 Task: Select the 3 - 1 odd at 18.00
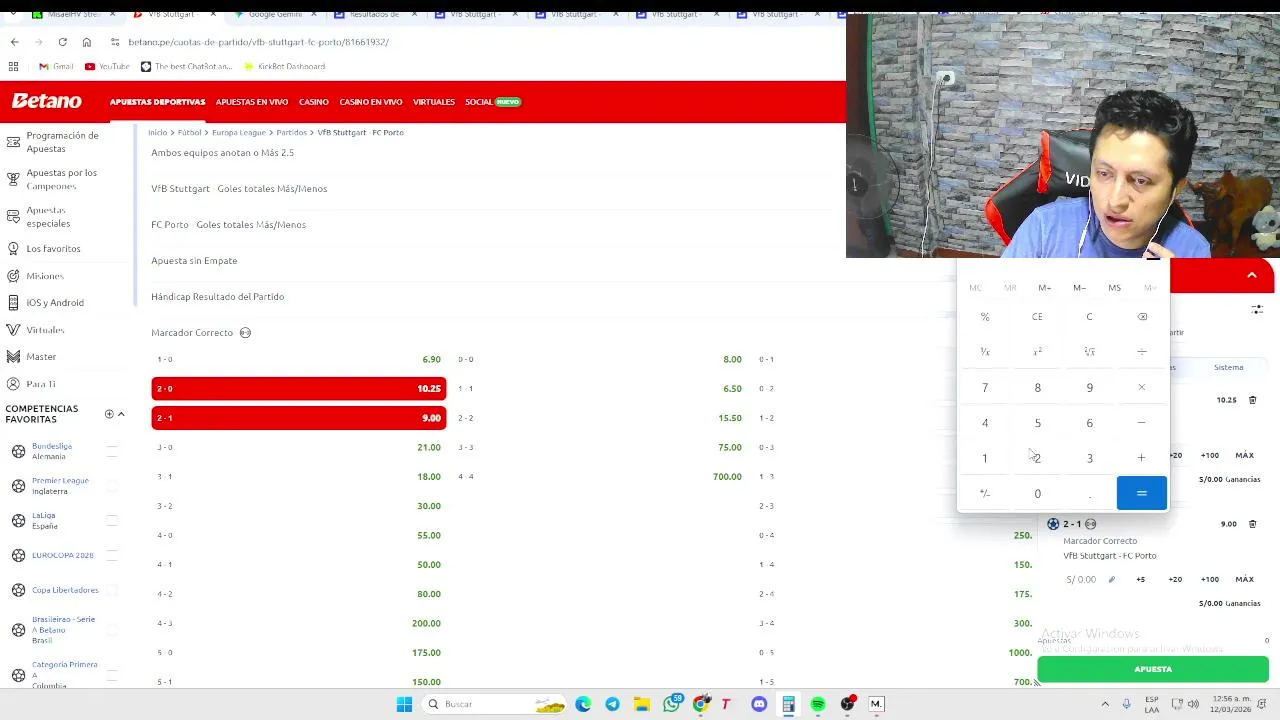click(299, 477)
